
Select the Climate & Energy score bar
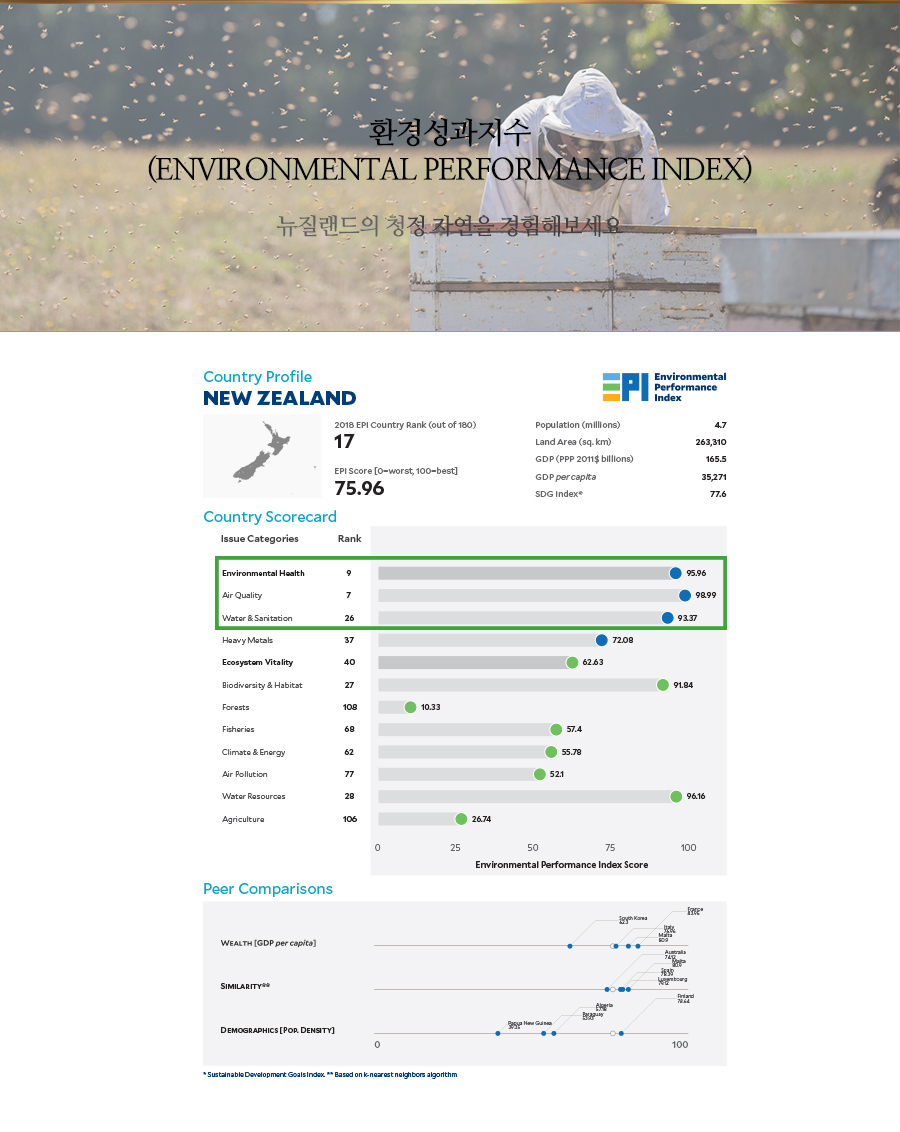tap(463, 752)
